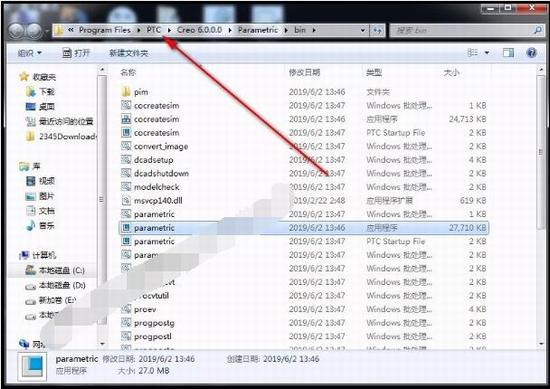The image size is (550, 389).
Task: Click the 音乐 music note icon
Action: 31,226
